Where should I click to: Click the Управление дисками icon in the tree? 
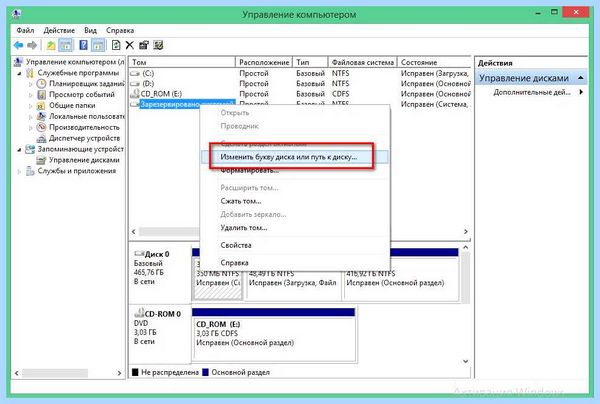pos(41,160)
